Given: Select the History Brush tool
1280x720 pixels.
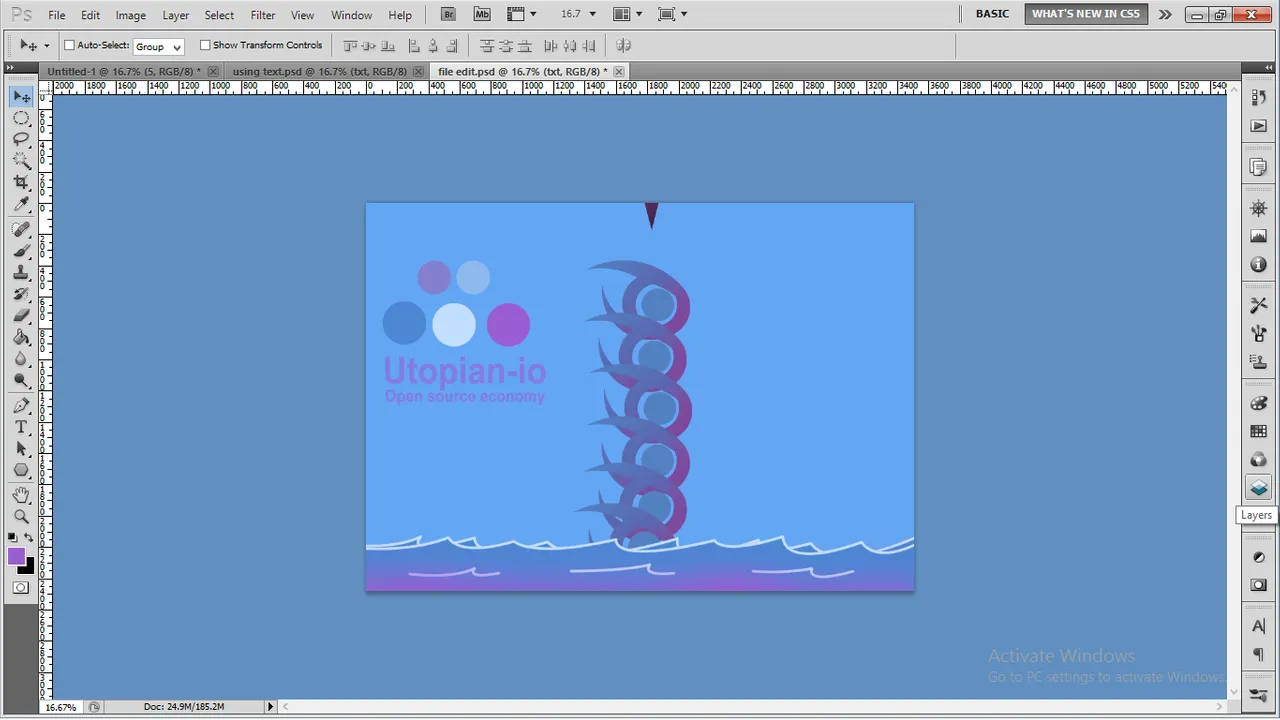Looking at the screenshot, I should click(x=21, y=294).
